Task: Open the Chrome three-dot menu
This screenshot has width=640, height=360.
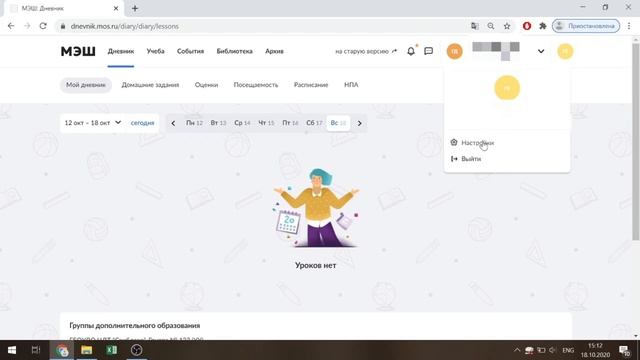Action: pos(629,26)
